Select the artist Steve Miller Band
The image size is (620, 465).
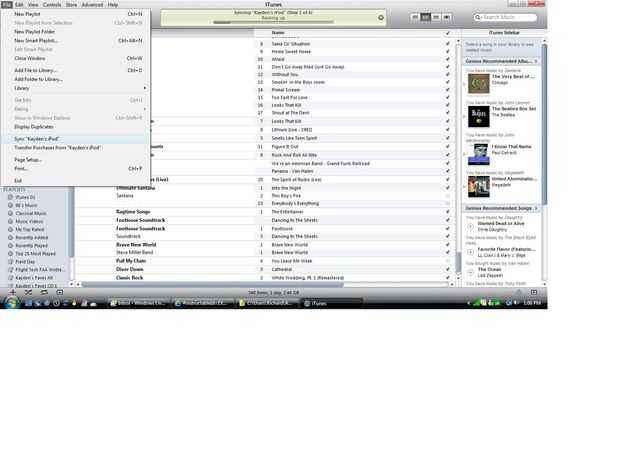tap(134, 252)
